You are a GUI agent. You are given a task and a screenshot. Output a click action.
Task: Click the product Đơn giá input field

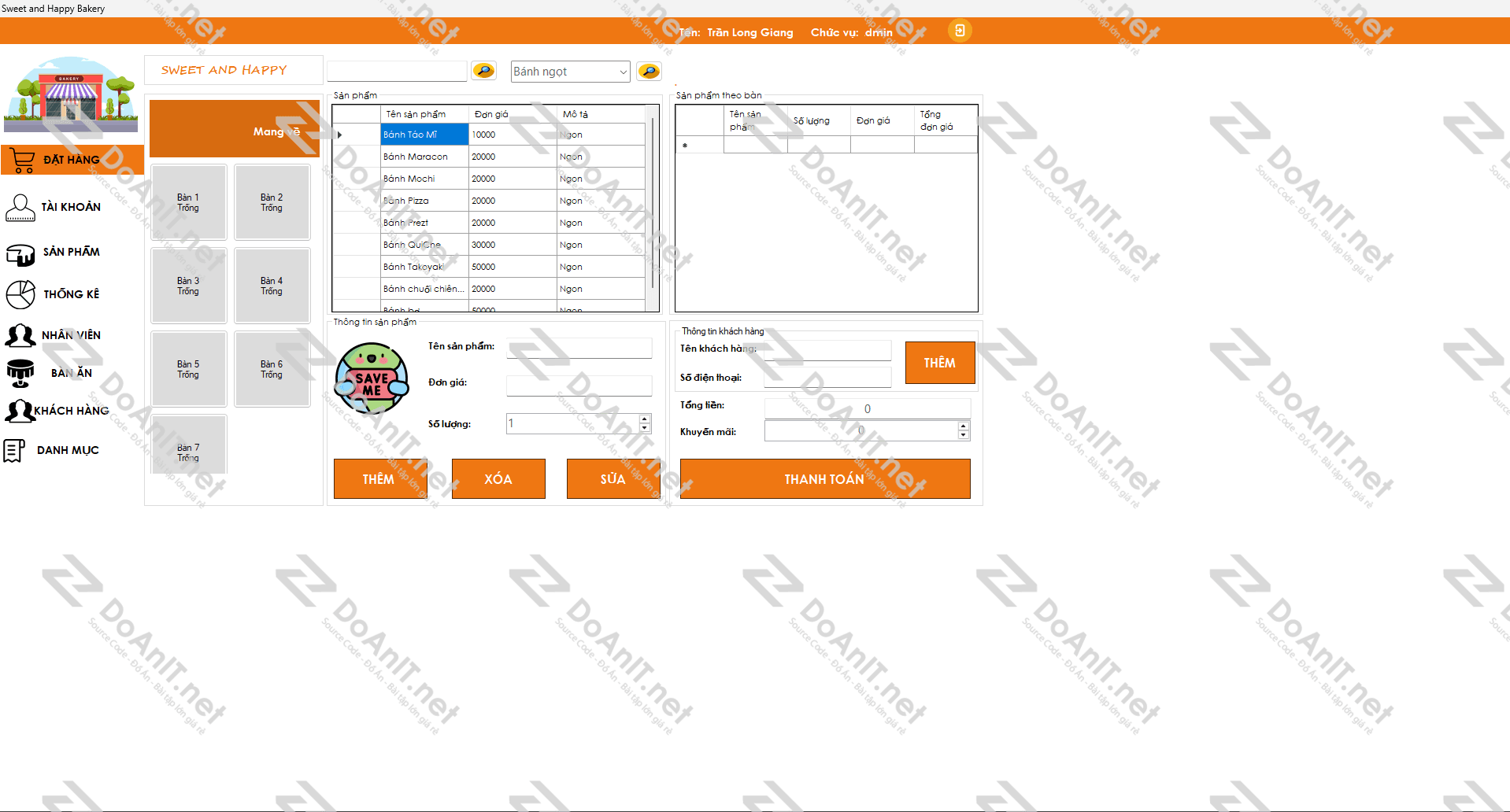pyautogui.click(x=579, y=386)
